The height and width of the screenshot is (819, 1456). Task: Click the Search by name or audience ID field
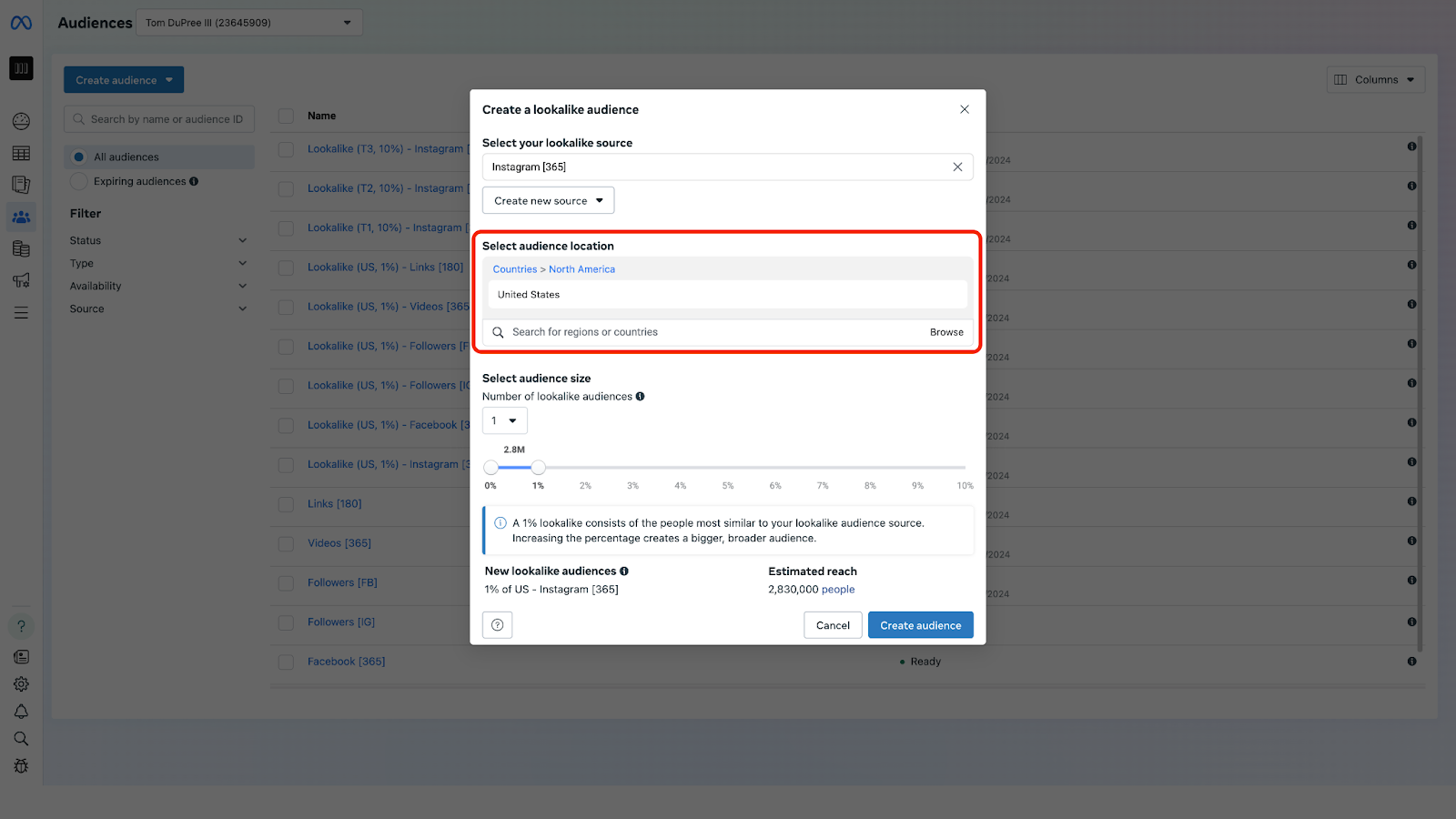(159, 119)
